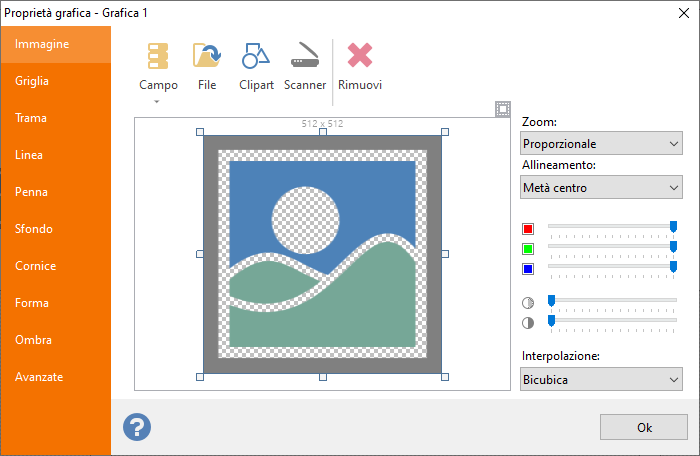The width and height of the screenshot is (700, 456).
Task: Open the Sfondo tab in the sidebar
Action: (x=34, y=229)
